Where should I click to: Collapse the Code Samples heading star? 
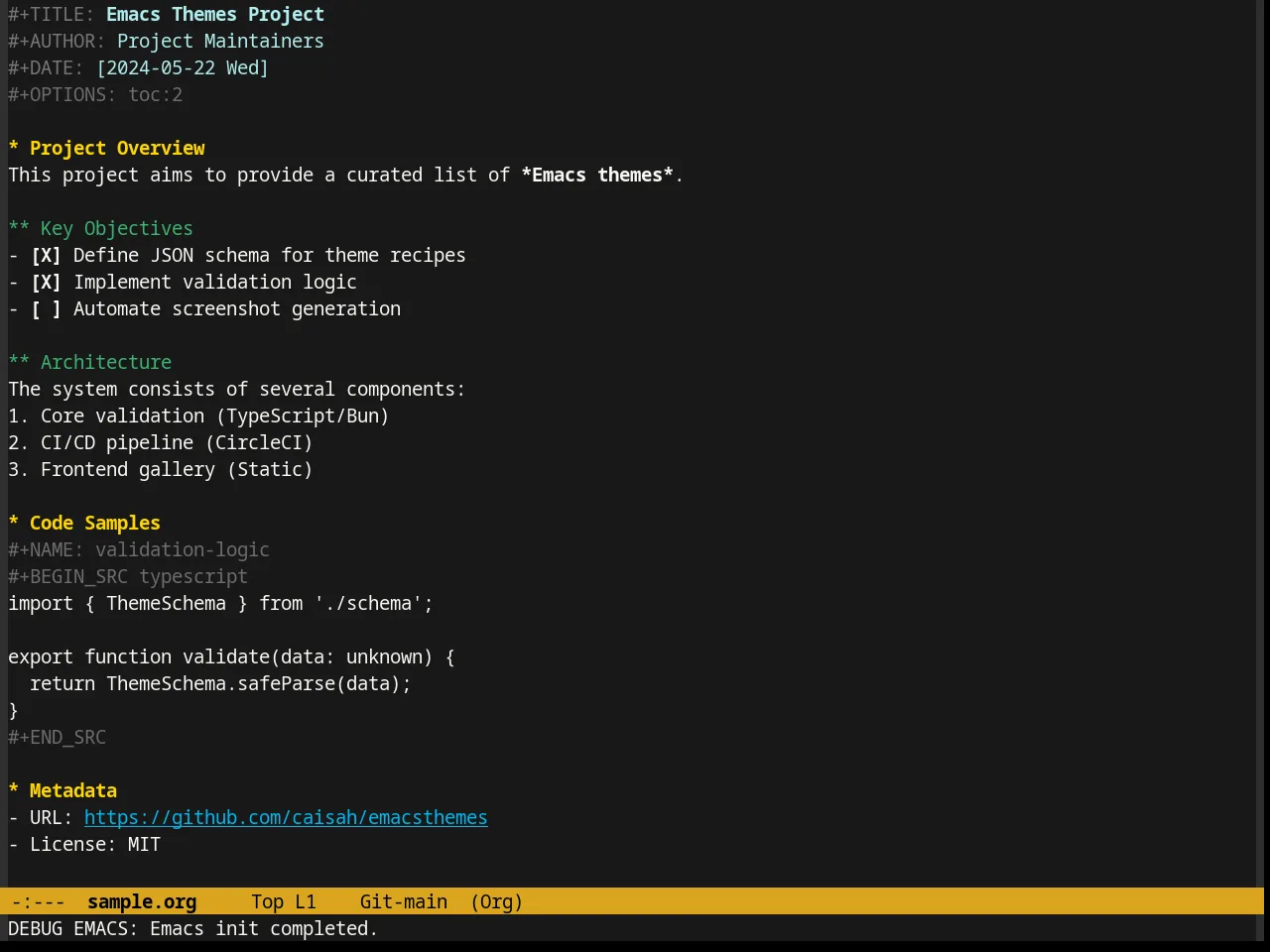pos(14,523)
